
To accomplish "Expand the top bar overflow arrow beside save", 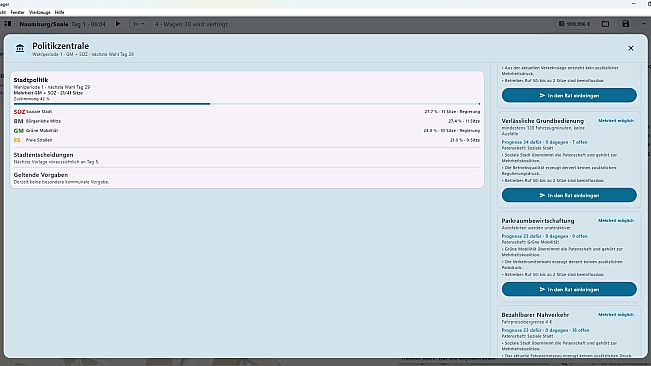I will 644,24.
